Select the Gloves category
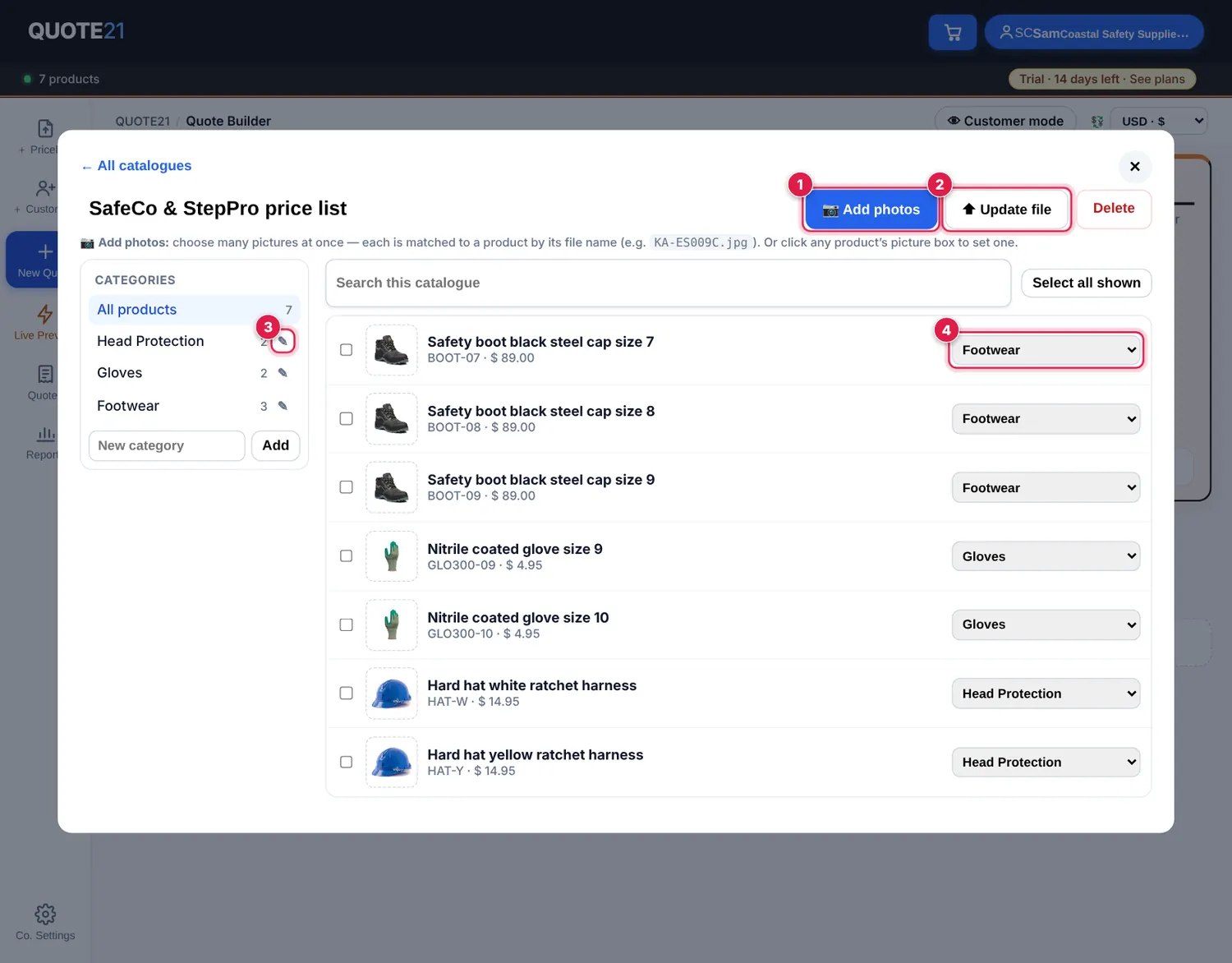Screen dimensions: 1232x963 pyautogui.click(x=120, y=373)
